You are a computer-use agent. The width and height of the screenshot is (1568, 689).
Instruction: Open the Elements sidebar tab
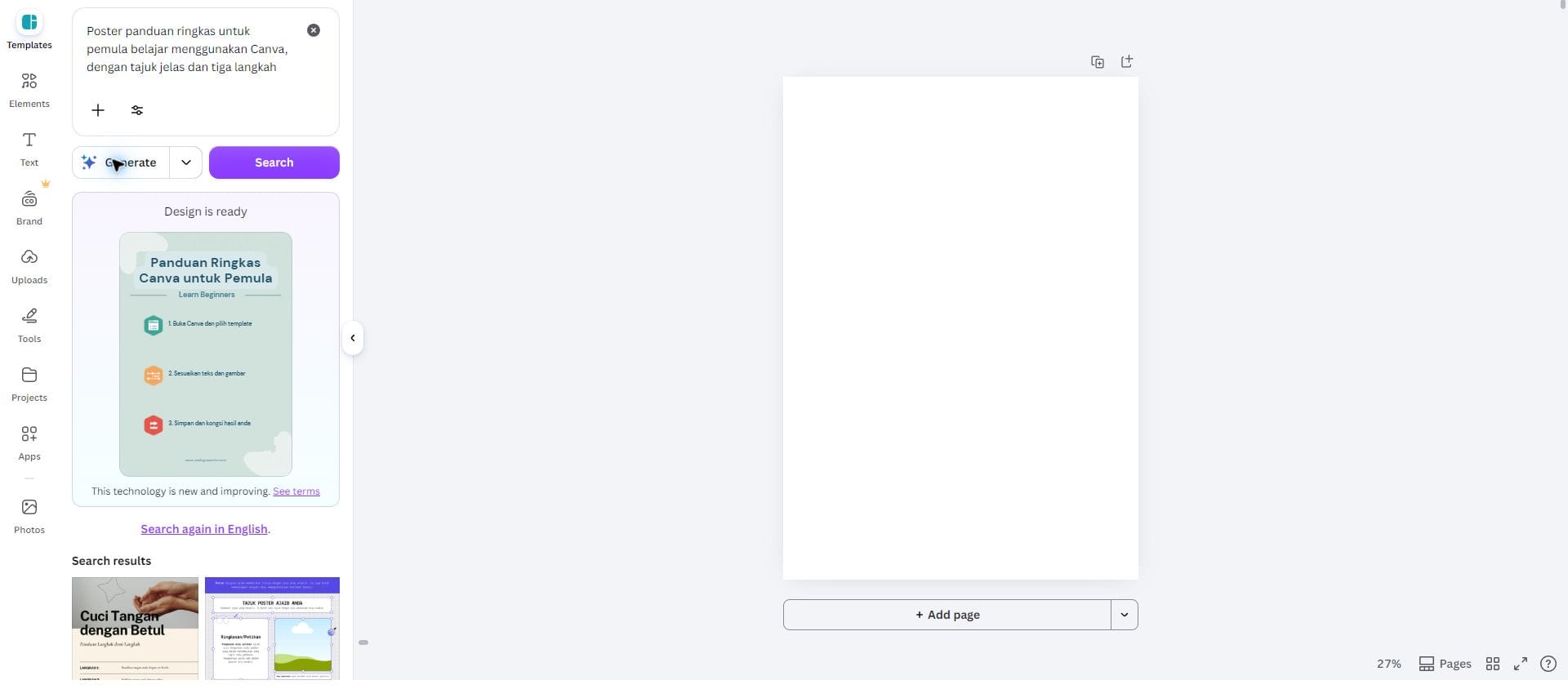click(29, 90)
